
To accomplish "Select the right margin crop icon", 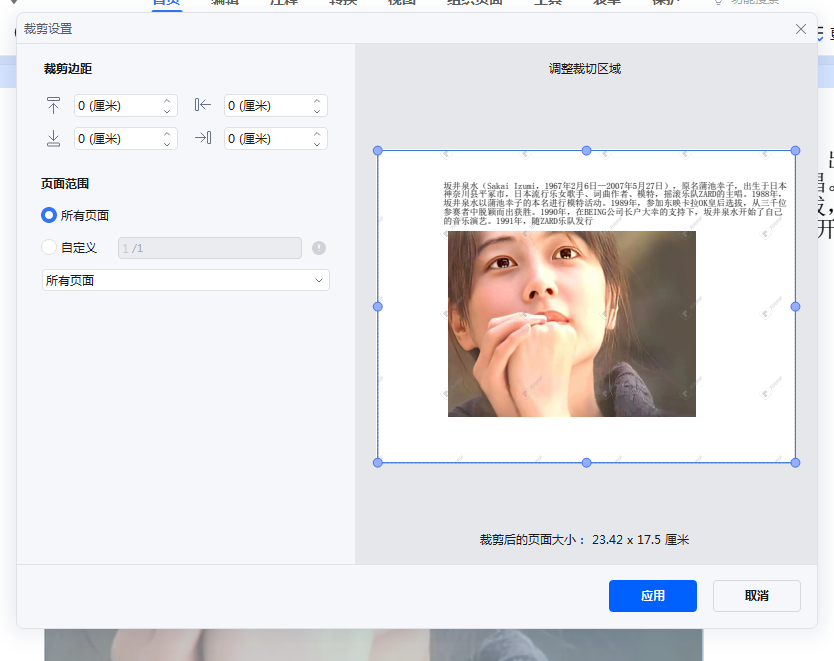I will (x=202, y=138).
